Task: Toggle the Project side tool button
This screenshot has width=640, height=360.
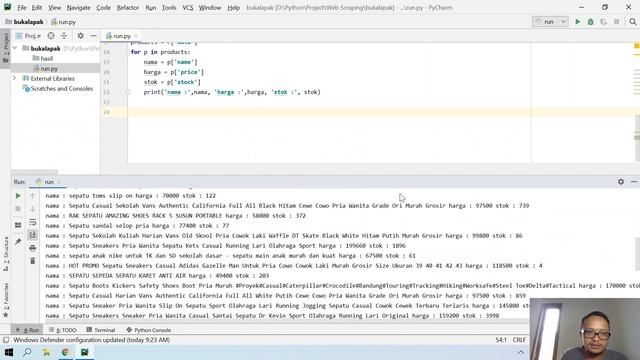Action: point(6,48)
